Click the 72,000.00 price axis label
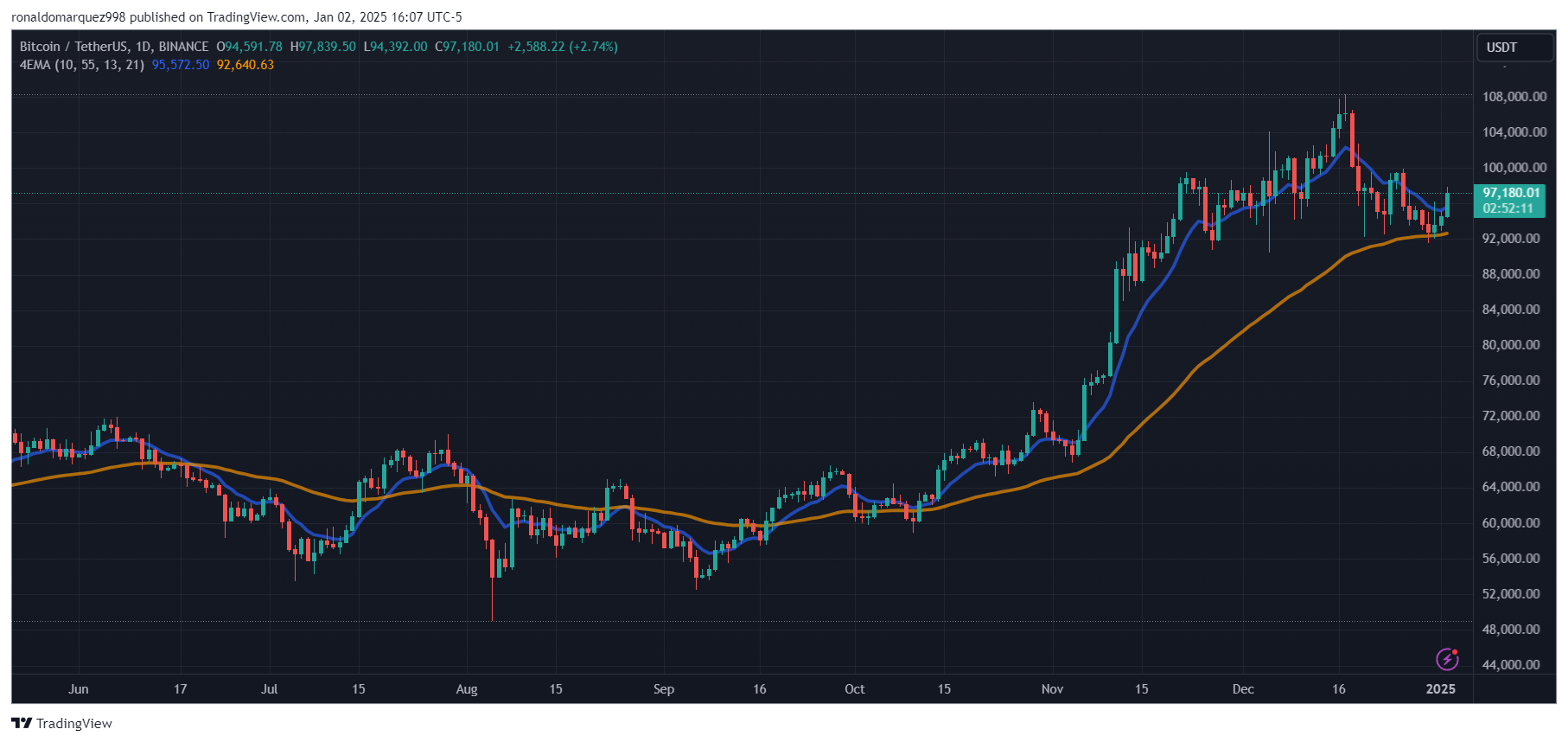The image size is (1568, 742). (1511, 416)
